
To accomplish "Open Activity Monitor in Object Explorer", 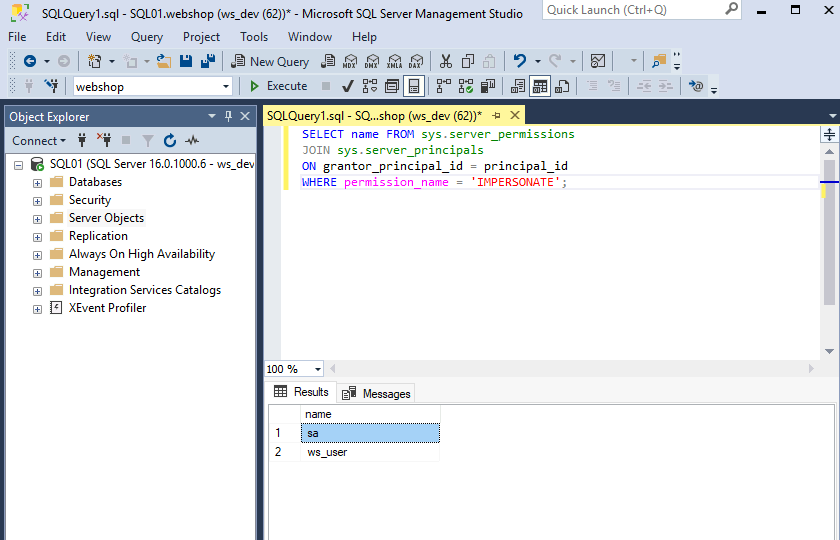I will point(192,140).
